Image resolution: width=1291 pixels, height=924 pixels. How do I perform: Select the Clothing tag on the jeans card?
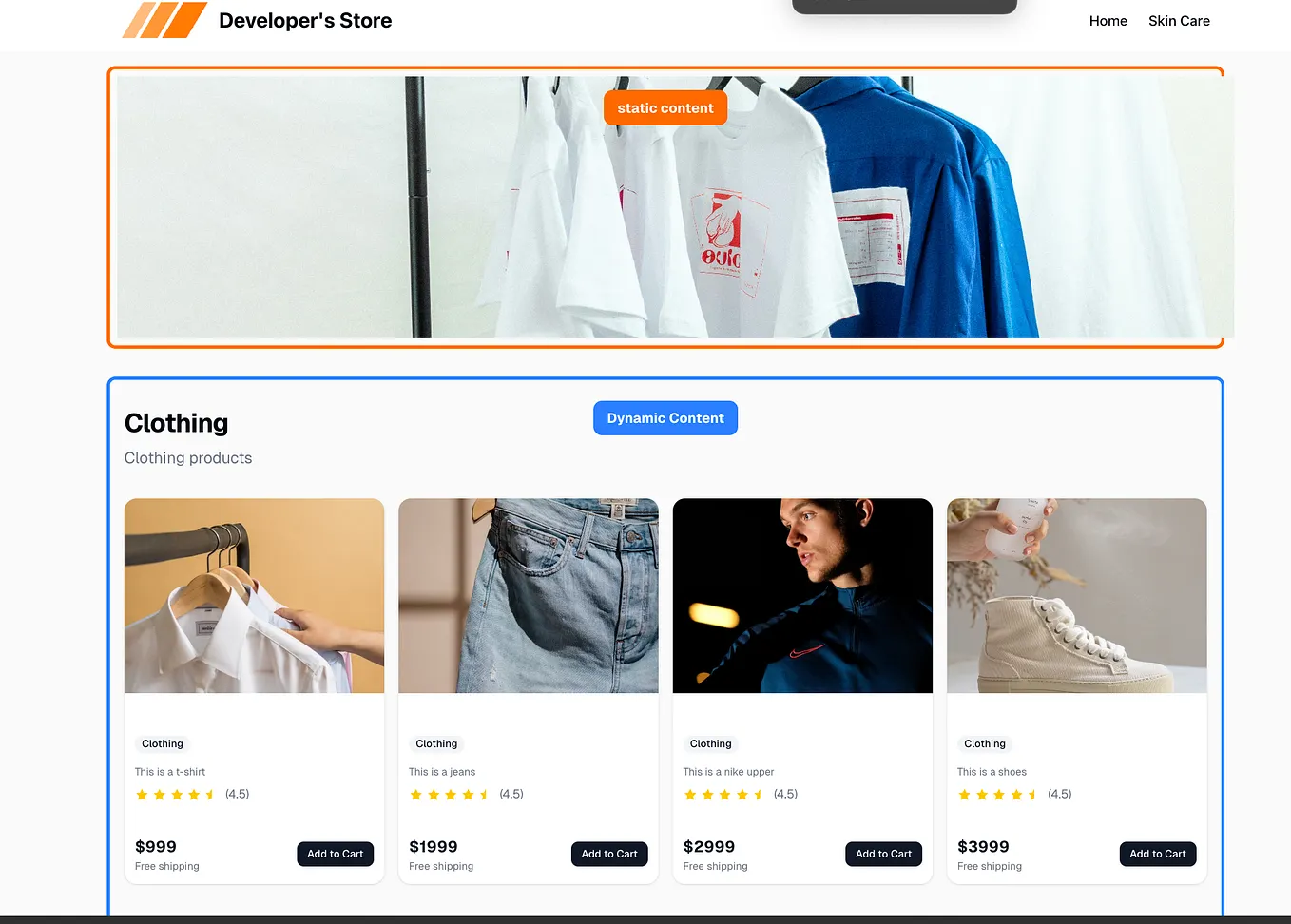(436, 743)
